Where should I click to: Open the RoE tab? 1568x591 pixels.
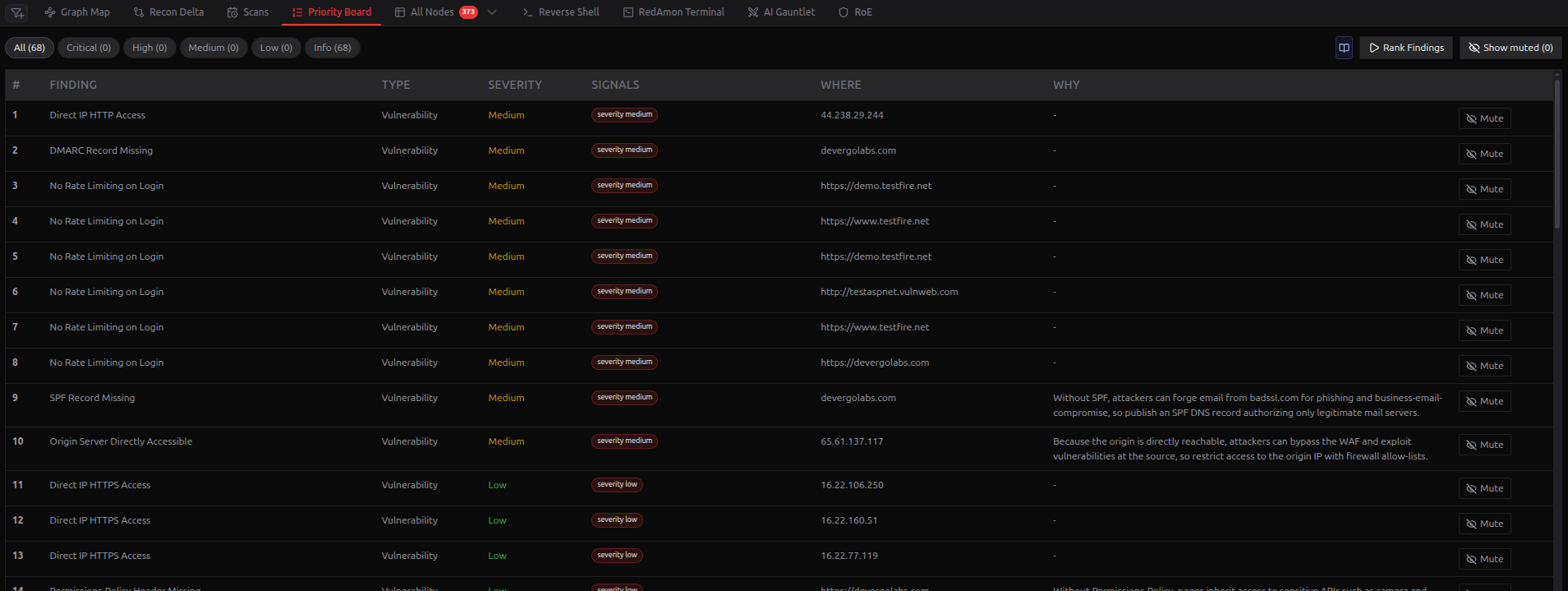(855, 12)
